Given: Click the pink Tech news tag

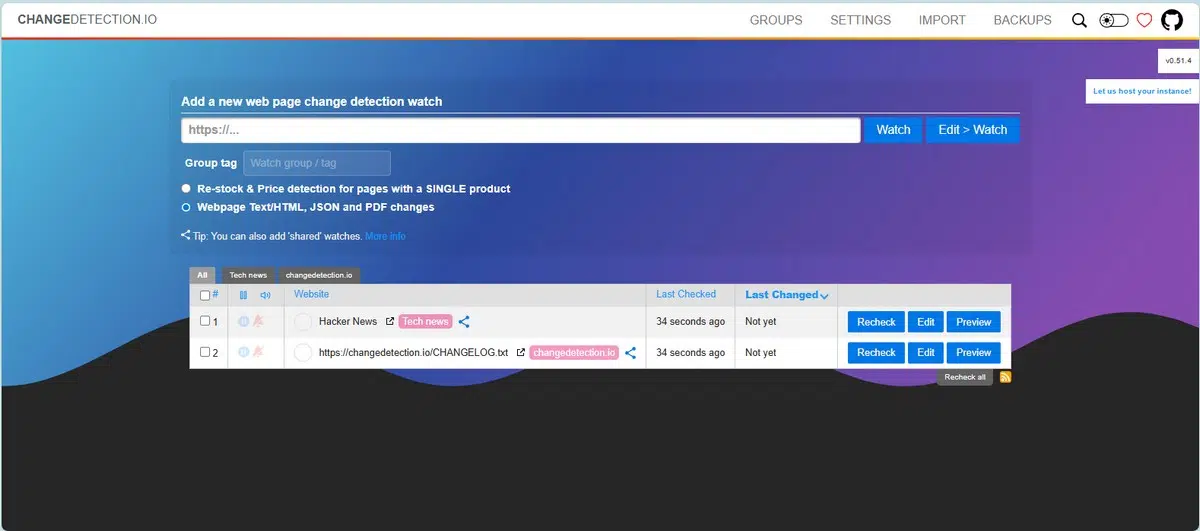Looking at the screenshot, I should pyautogui.click(x=425, y=321).
